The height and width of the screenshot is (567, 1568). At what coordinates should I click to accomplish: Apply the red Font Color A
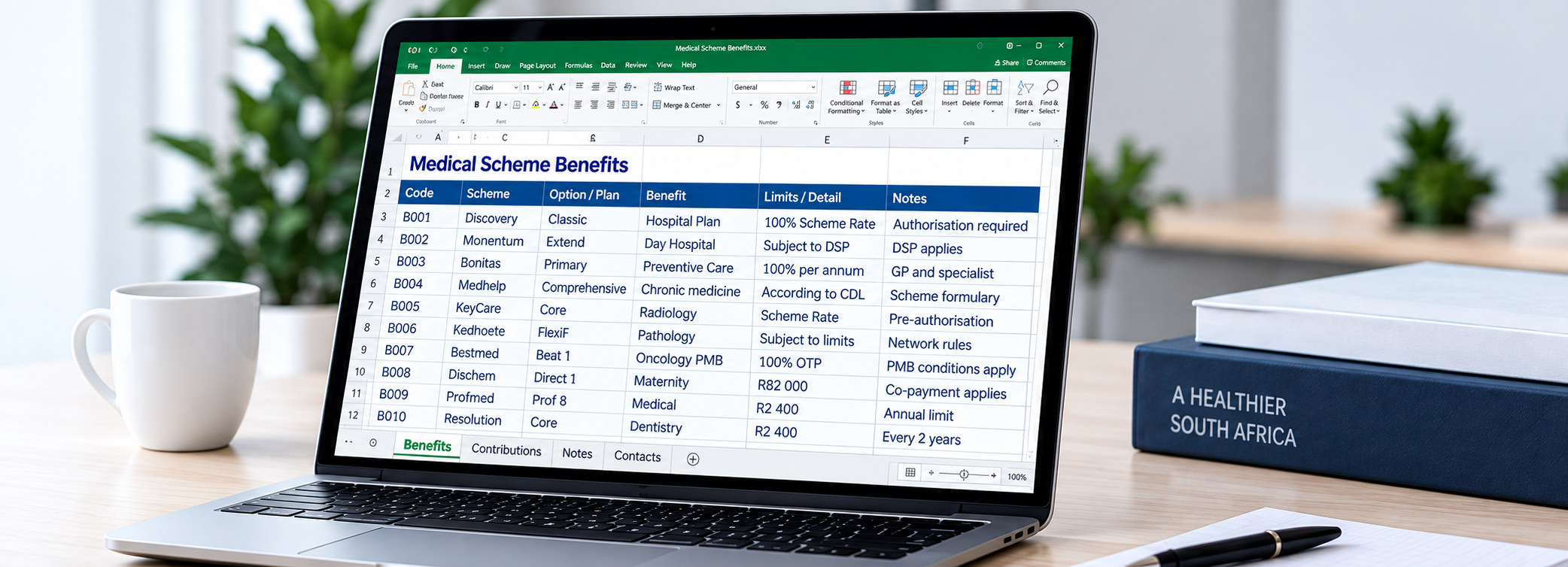554,105
